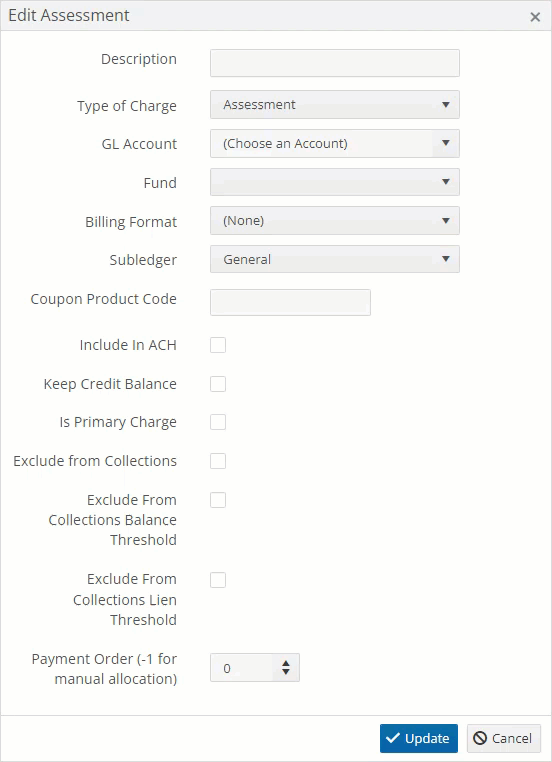Decrease Payment Order with the down arrow
The image size is (552, 762).
[286, 672]
